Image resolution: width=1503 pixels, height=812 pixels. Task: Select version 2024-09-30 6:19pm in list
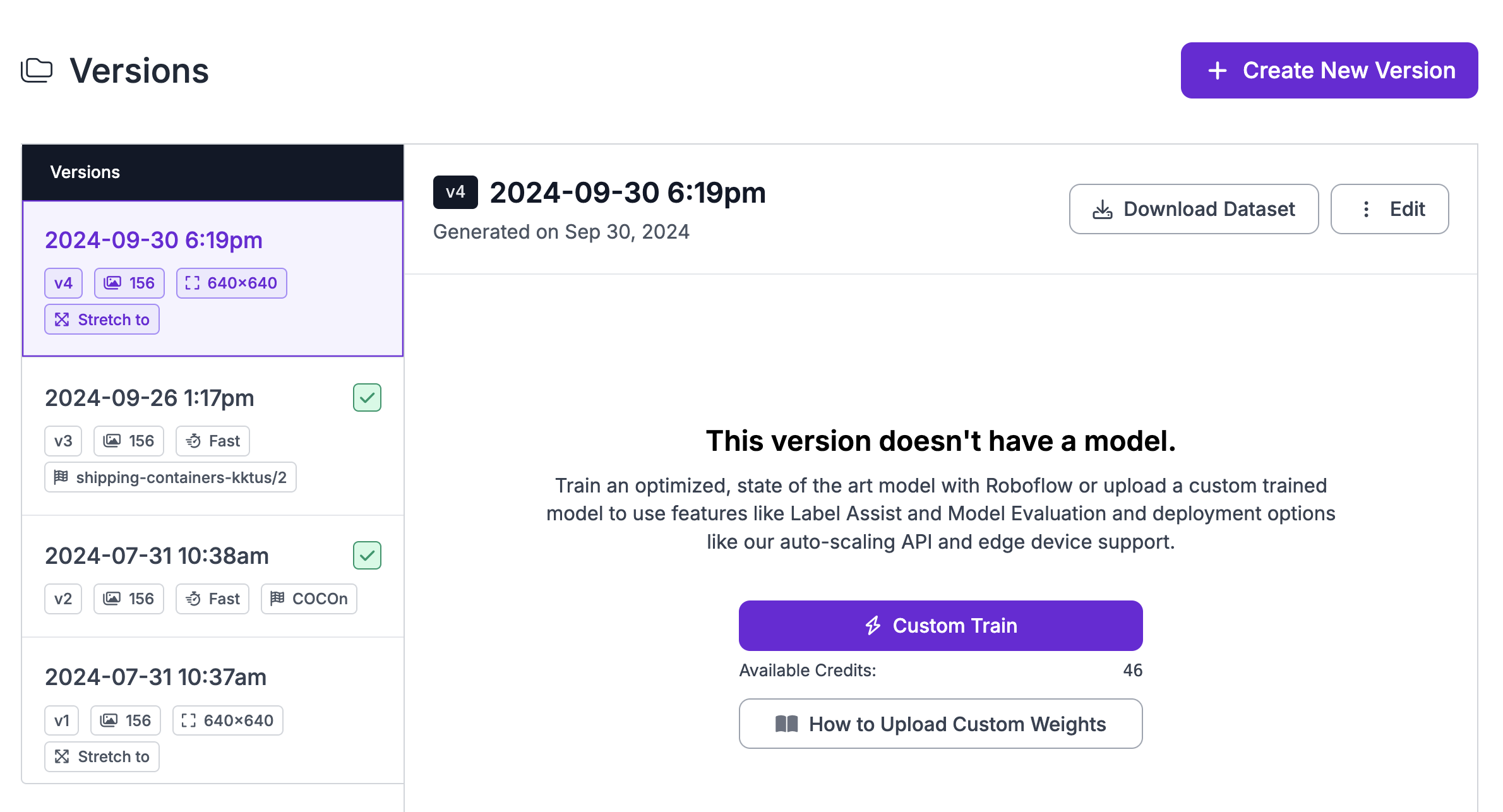tap(153, 241)
